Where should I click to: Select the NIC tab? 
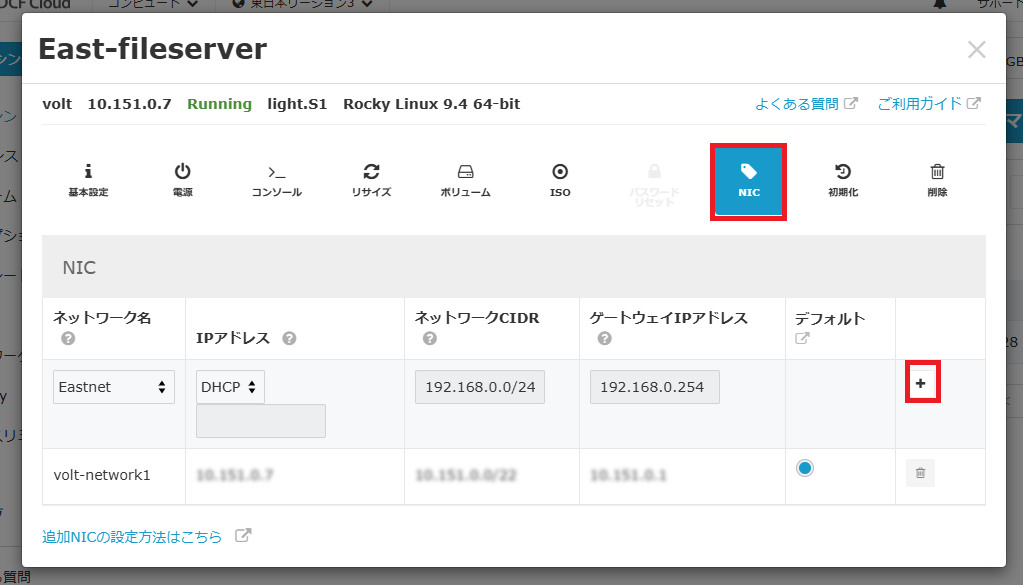(x=748, y=181)
